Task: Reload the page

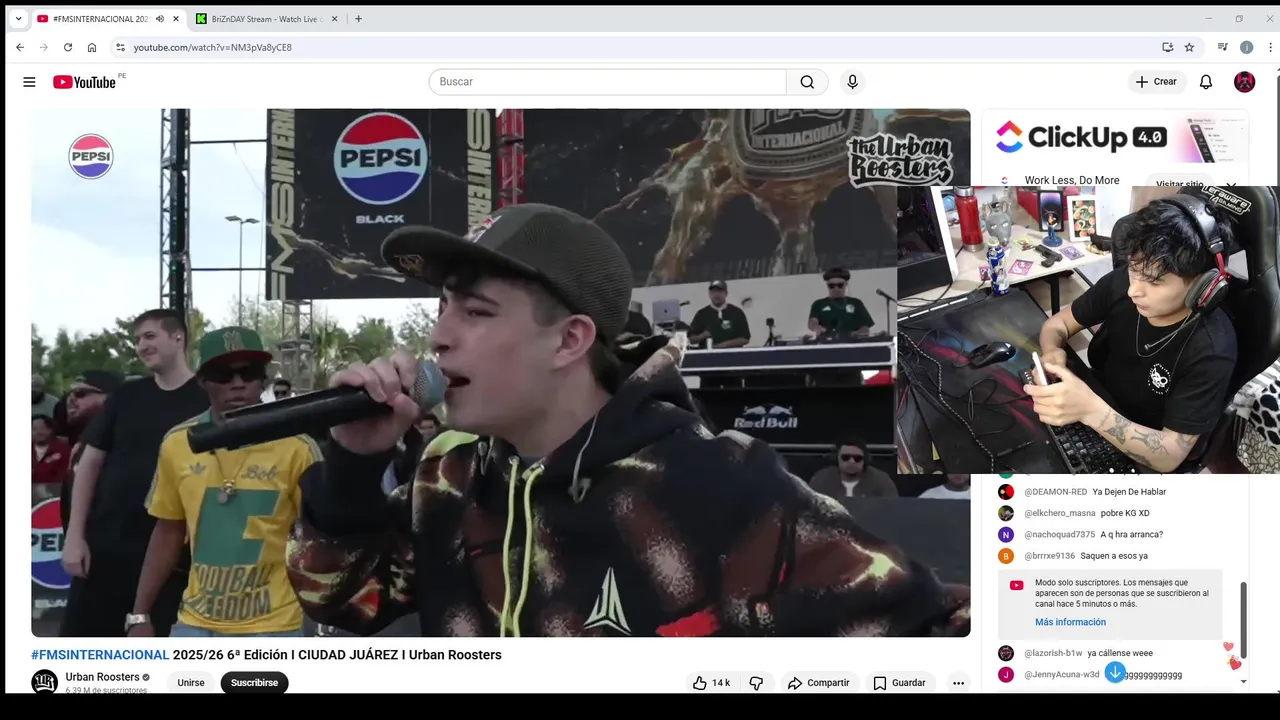Action: pyautogui.click(x=68, y=47)
